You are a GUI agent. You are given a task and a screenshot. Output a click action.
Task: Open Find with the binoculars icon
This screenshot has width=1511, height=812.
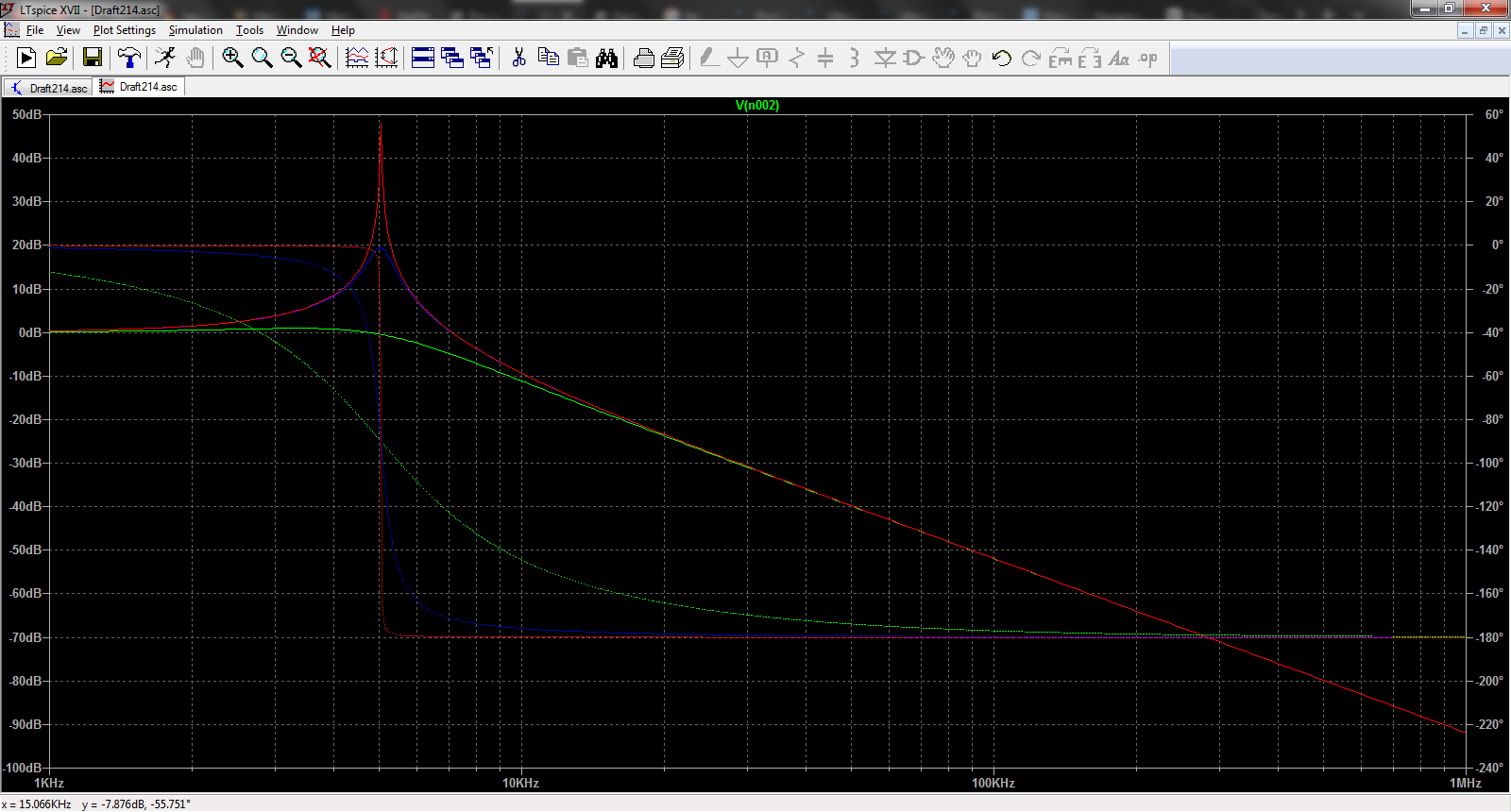[x=606, y=58]
